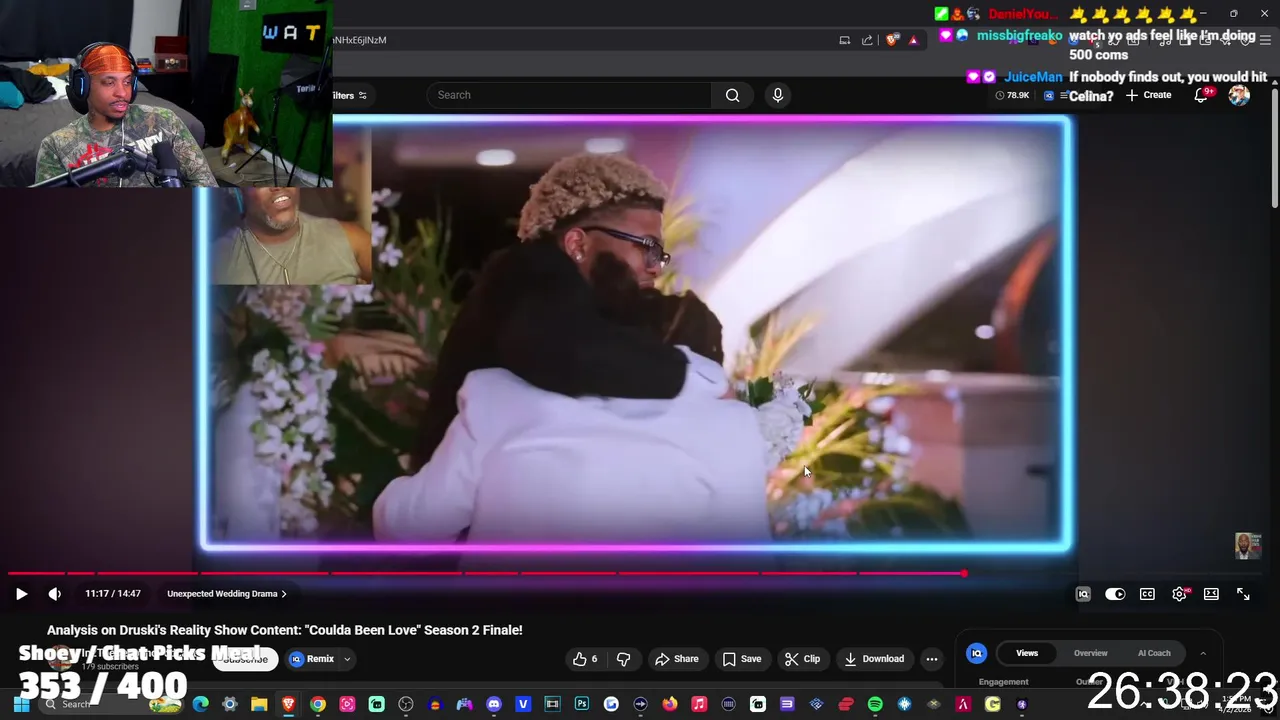Click the Download button
This screenshot has height=720, width=1280.
[873, 659]
